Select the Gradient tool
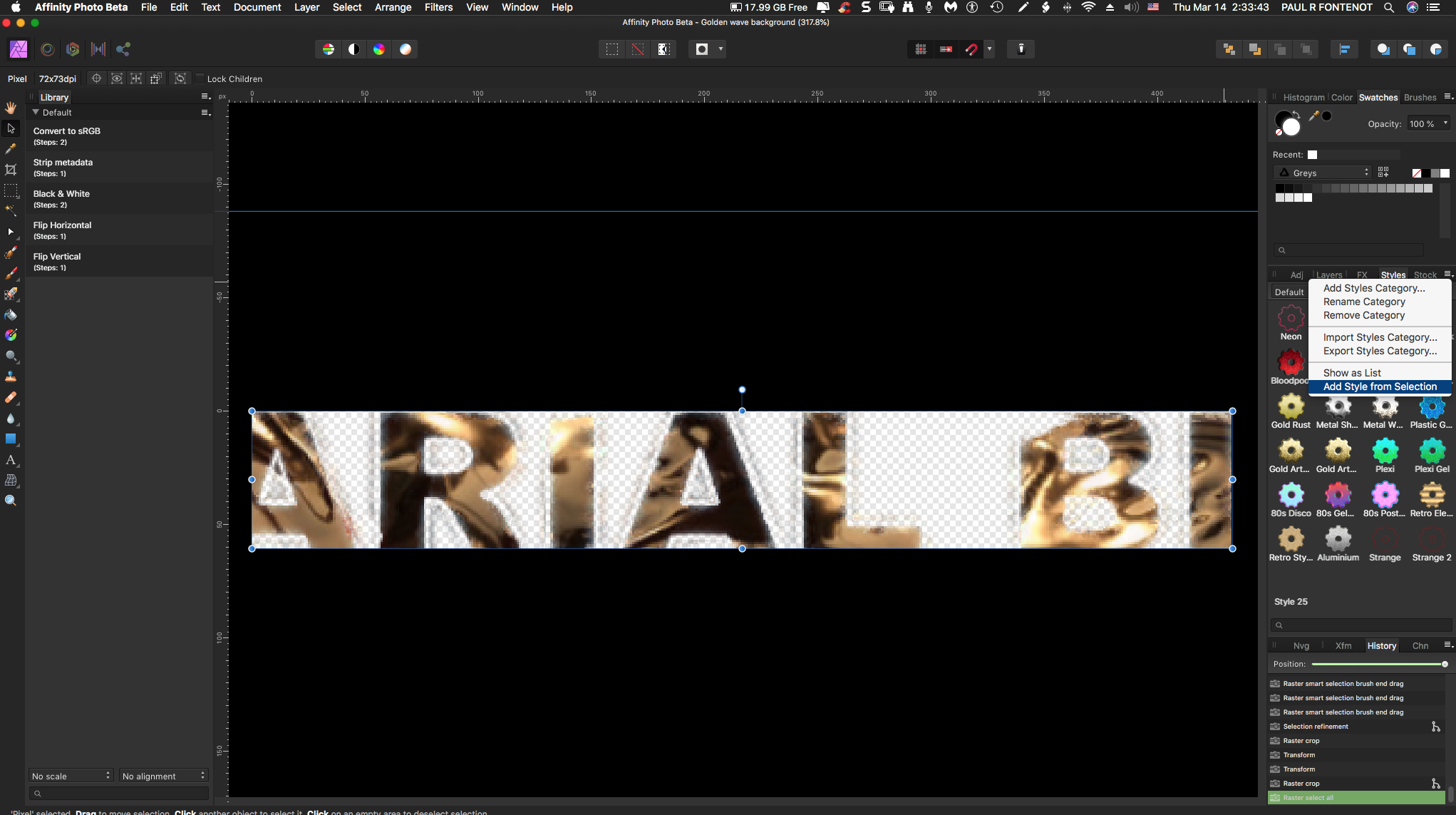Image resolution: width=1456 pixels, height=815 pixels. point(11,335)
